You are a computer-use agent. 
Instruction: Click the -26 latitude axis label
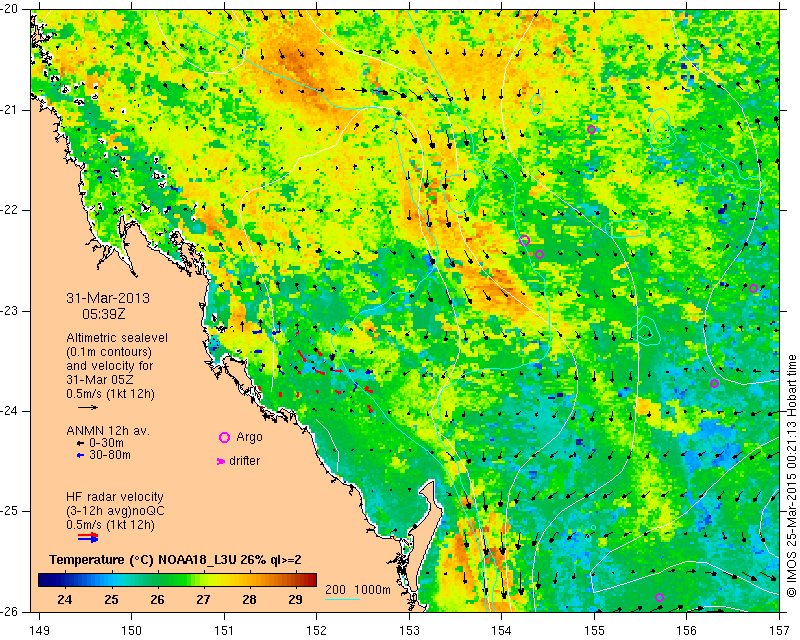(9, 611)
